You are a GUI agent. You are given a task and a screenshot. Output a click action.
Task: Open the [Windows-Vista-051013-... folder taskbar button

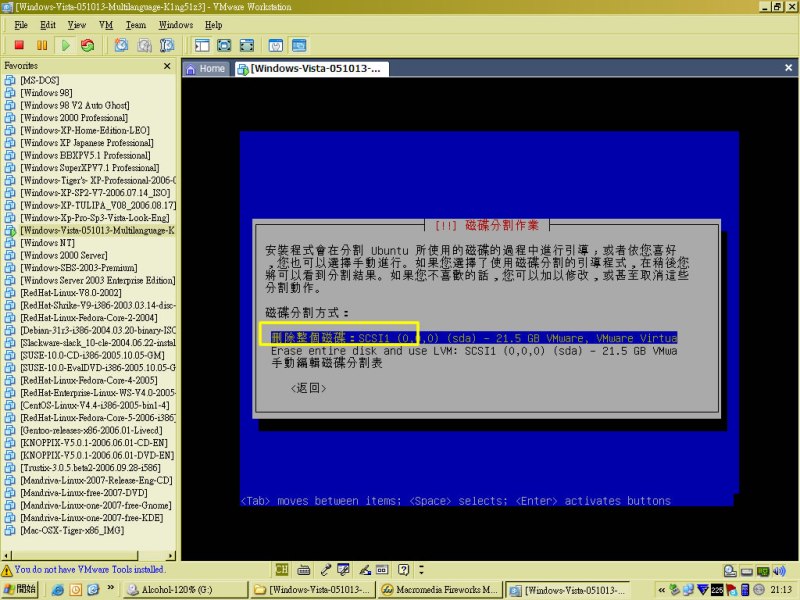(312, 590)
